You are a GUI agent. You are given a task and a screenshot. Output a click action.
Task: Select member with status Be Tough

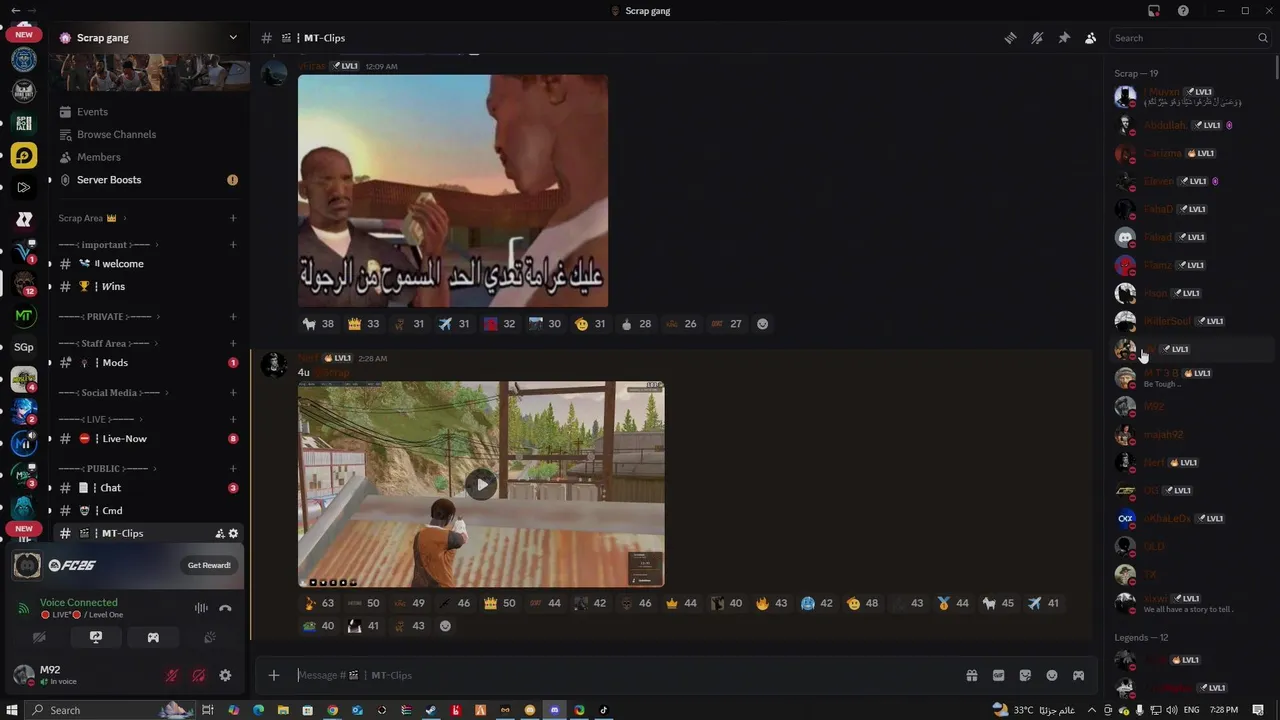click(1190, 377)
